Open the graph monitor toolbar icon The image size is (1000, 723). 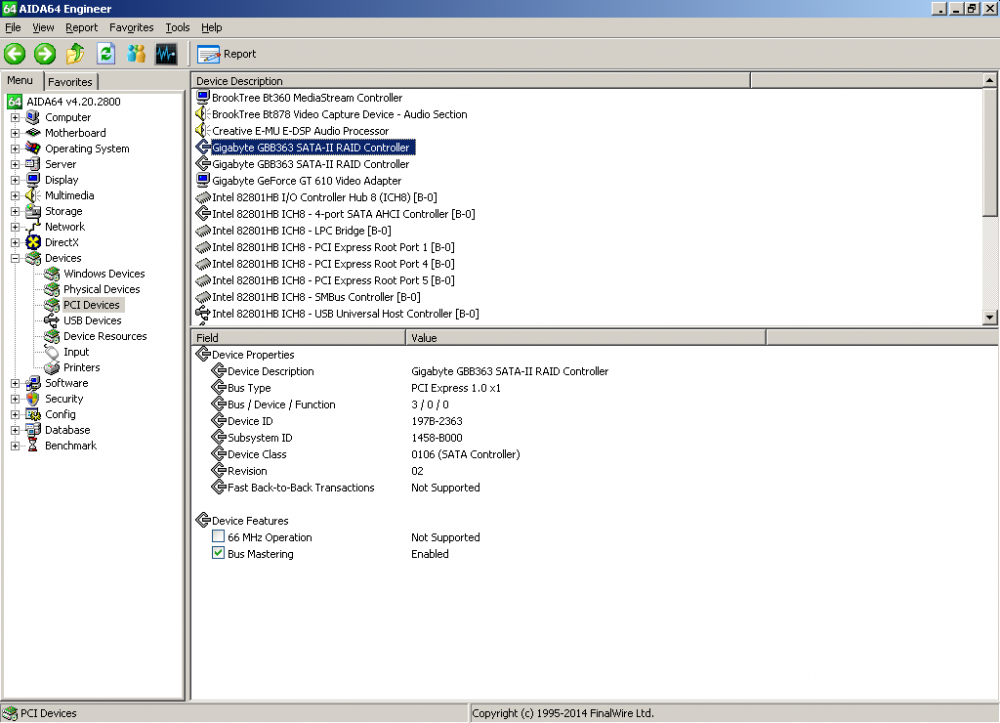pyautogui.click(x=166, y=54)
